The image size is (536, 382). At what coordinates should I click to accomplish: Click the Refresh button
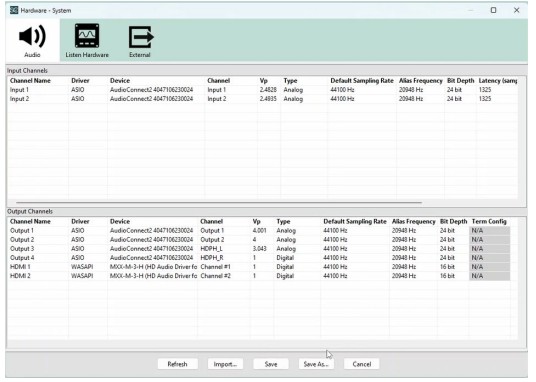tap(177, 364)
